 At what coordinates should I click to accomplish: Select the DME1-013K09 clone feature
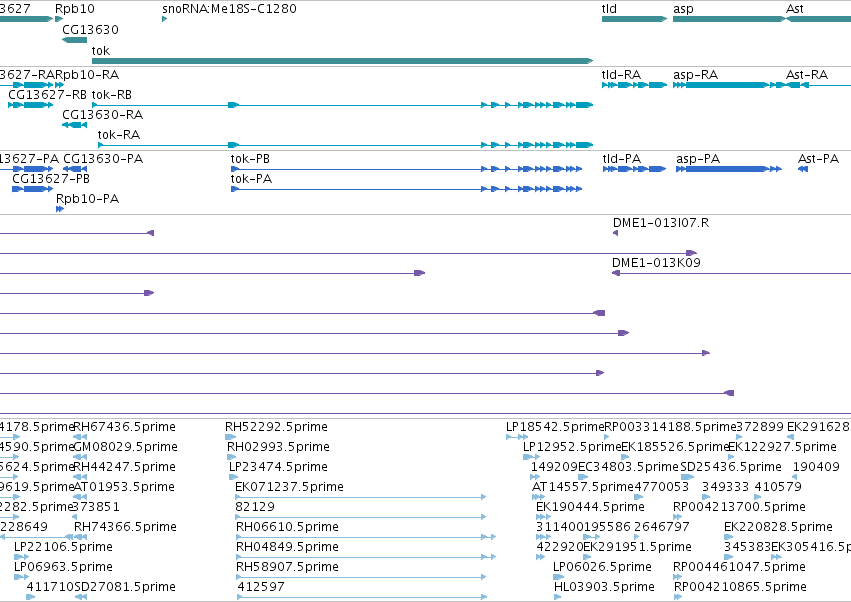(732, 273)
